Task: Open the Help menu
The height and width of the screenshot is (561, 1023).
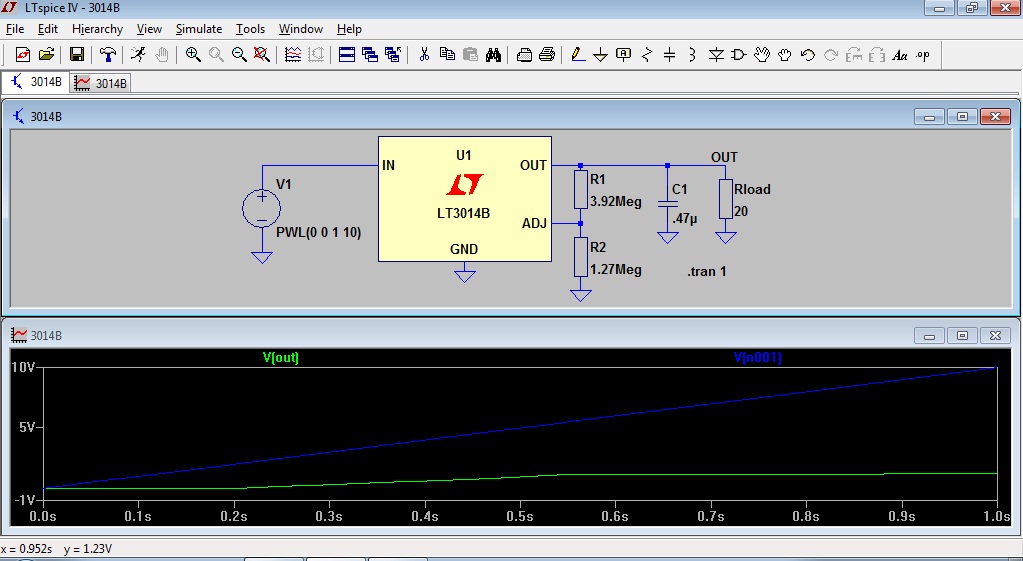Action: (x=349, y=29)
